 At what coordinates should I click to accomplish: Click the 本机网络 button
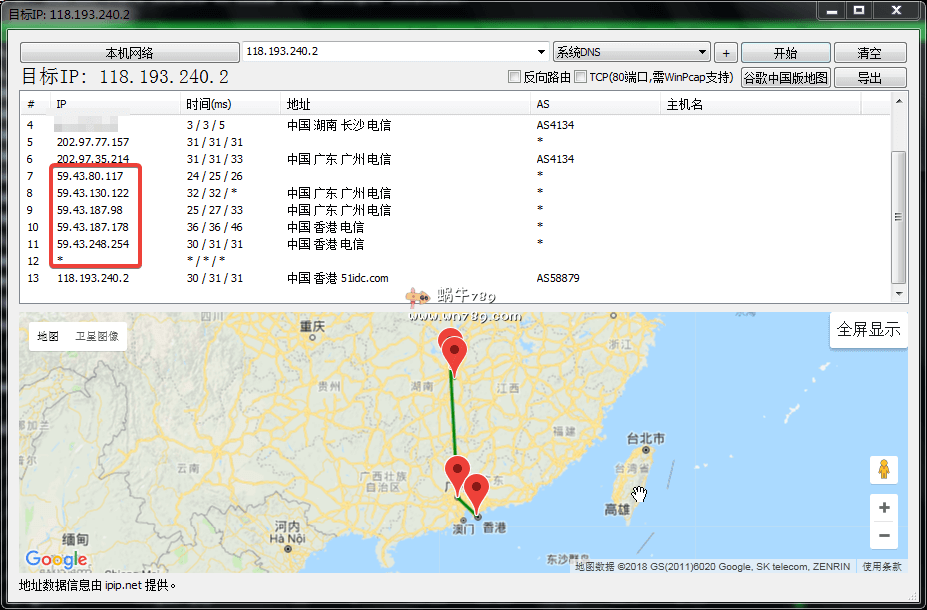tap(129, 53)
